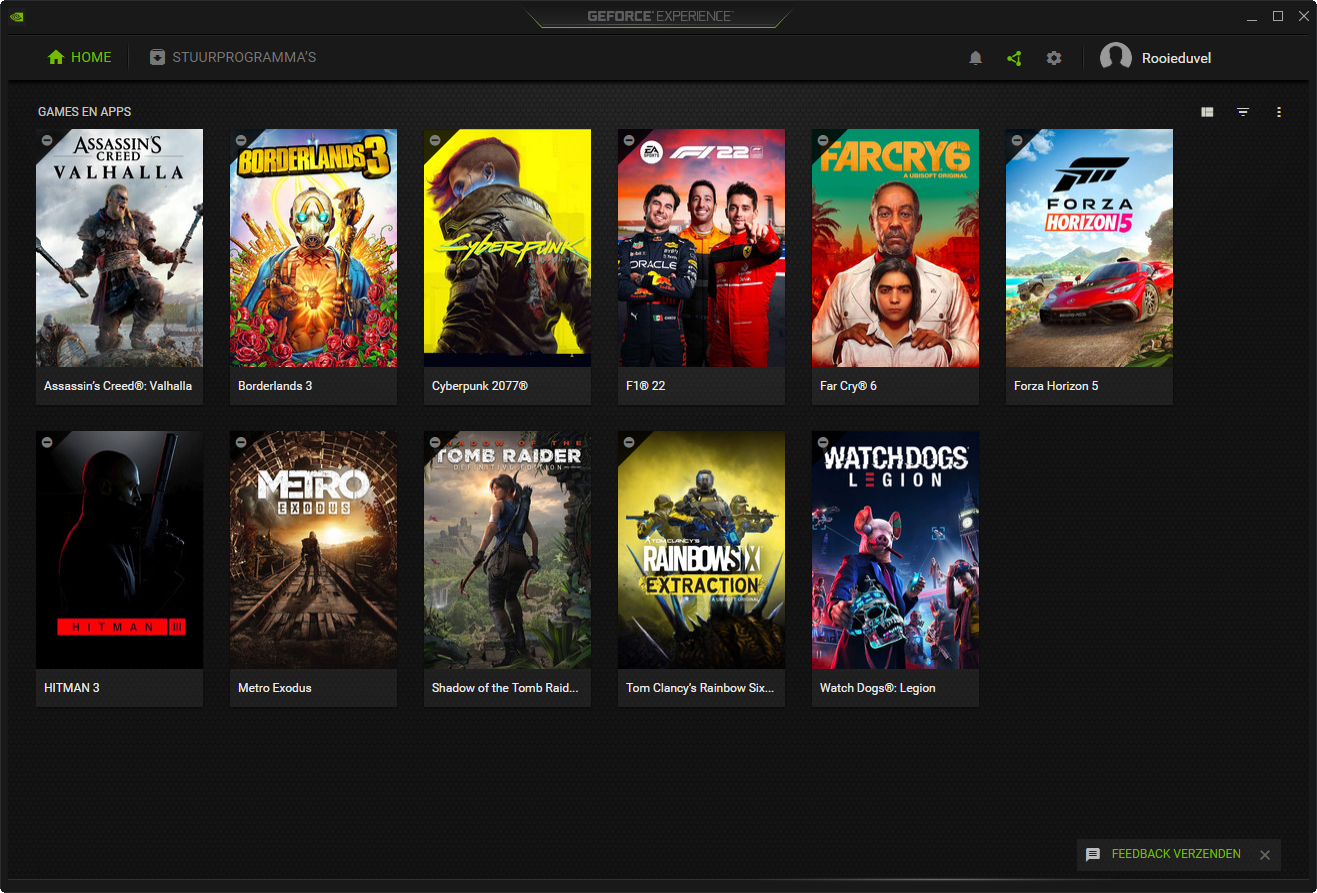
Task: Go to the Home tab
Action: (x=80, y=57)
